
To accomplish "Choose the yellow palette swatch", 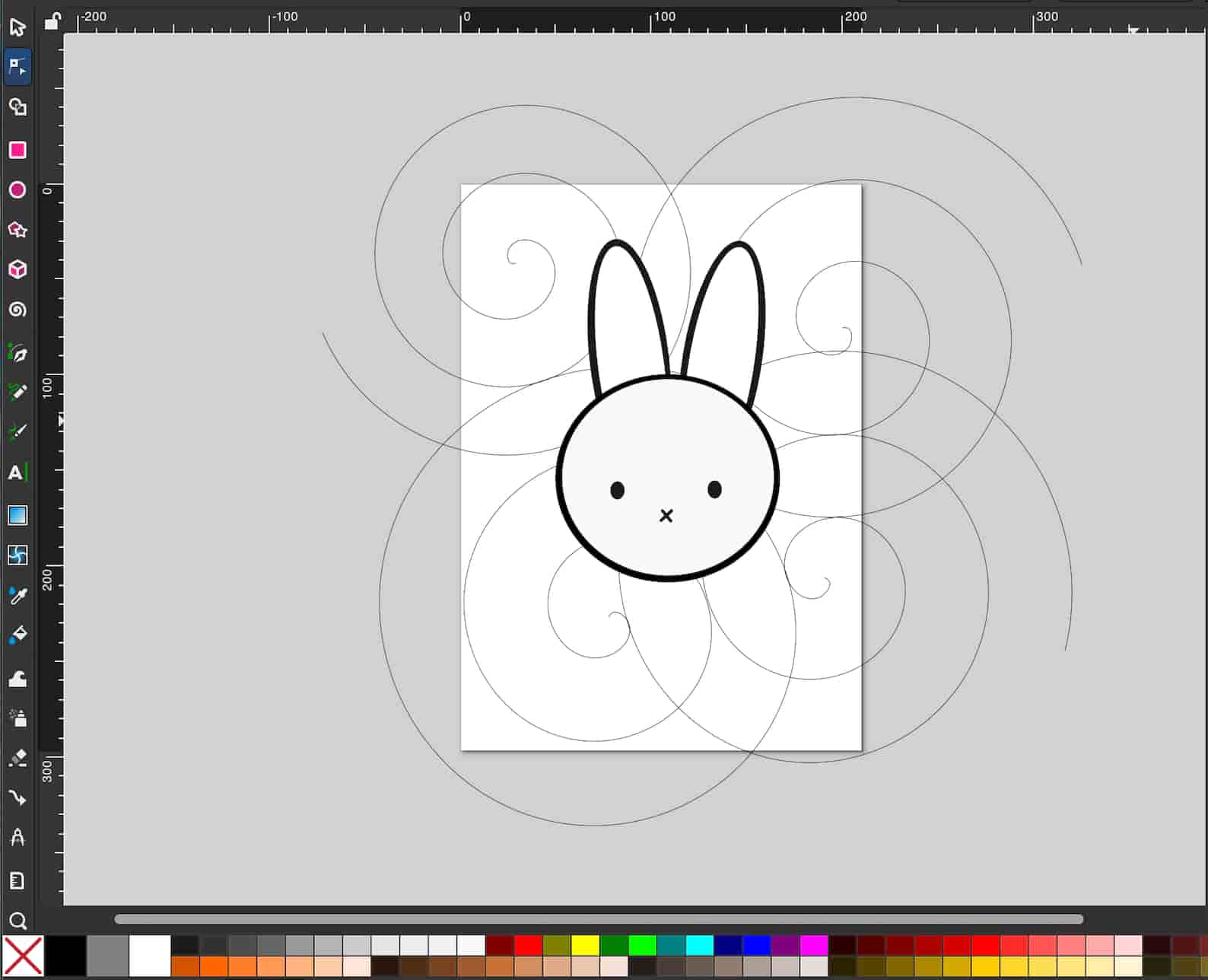I will click(585, 946).
